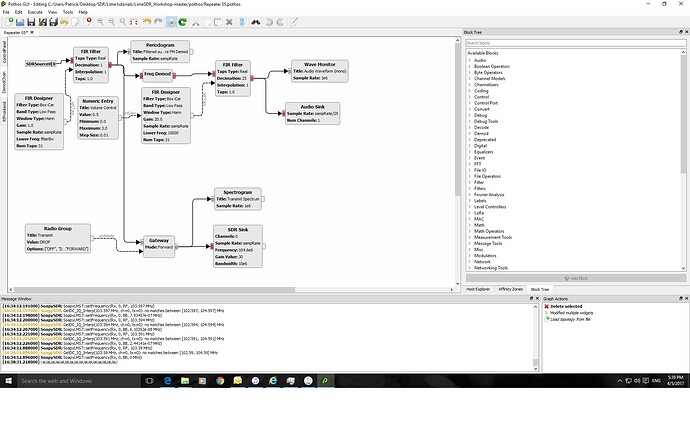Click the Cut scissors toolbar icon
Viewport: 690px width, 431px height.
(196, 21)
